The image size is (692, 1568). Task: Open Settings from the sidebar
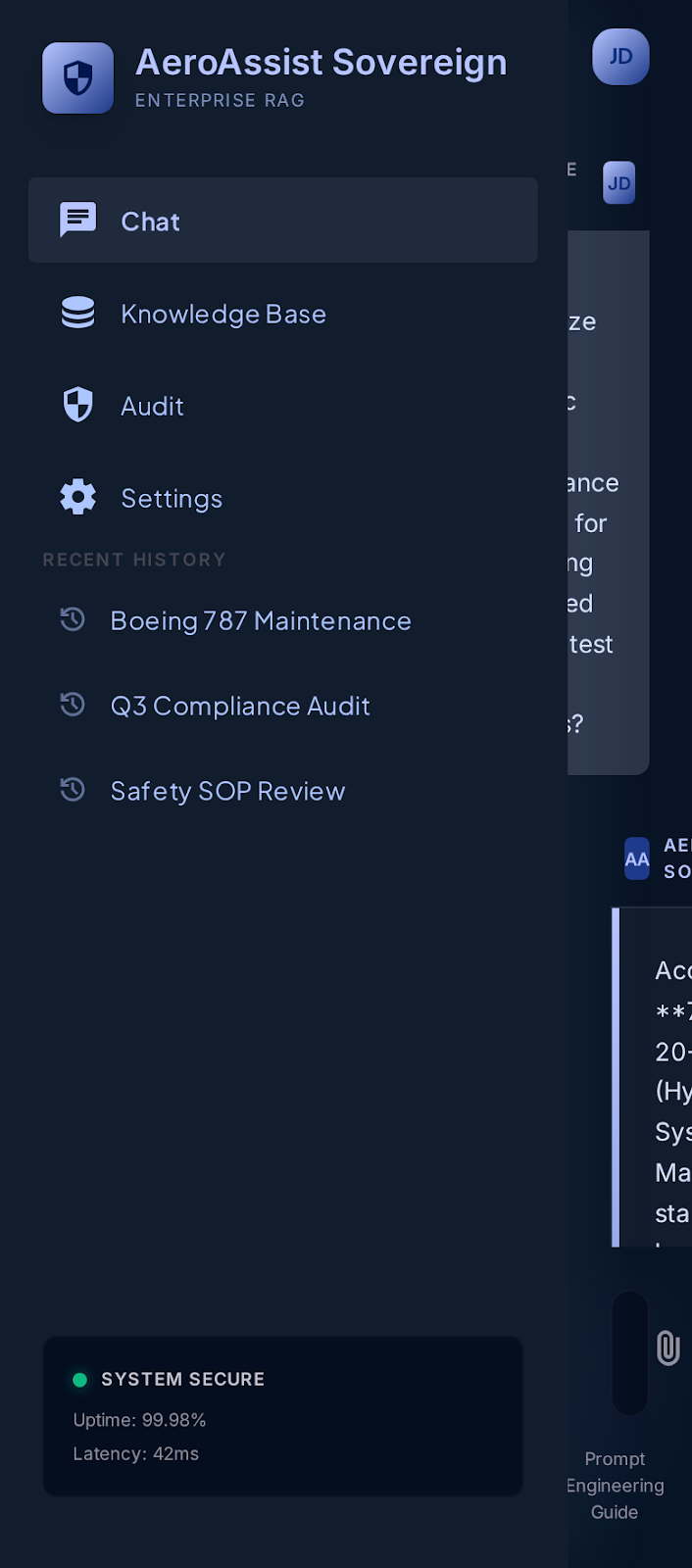coord(283,498)
